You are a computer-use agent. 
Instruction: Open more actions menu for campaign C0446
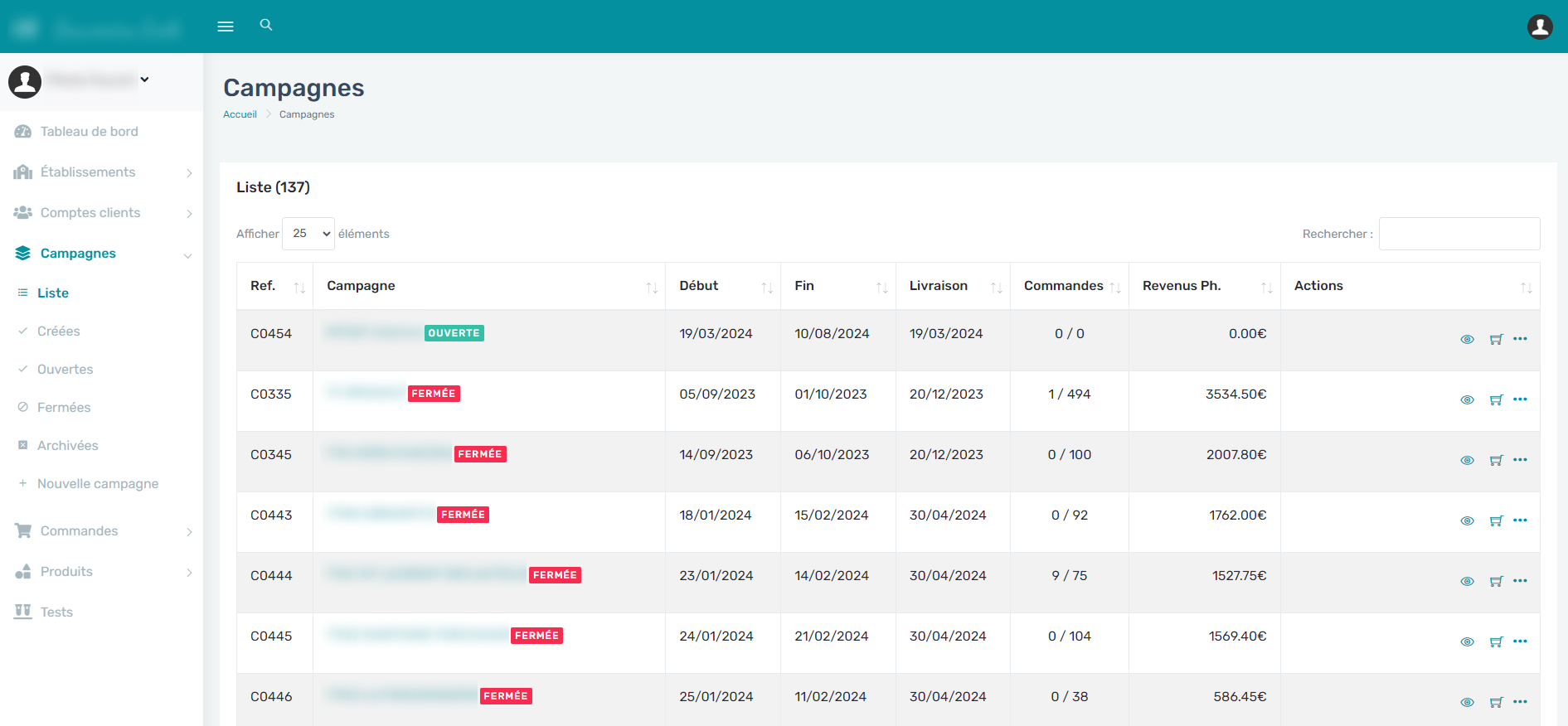[1520, 702]
